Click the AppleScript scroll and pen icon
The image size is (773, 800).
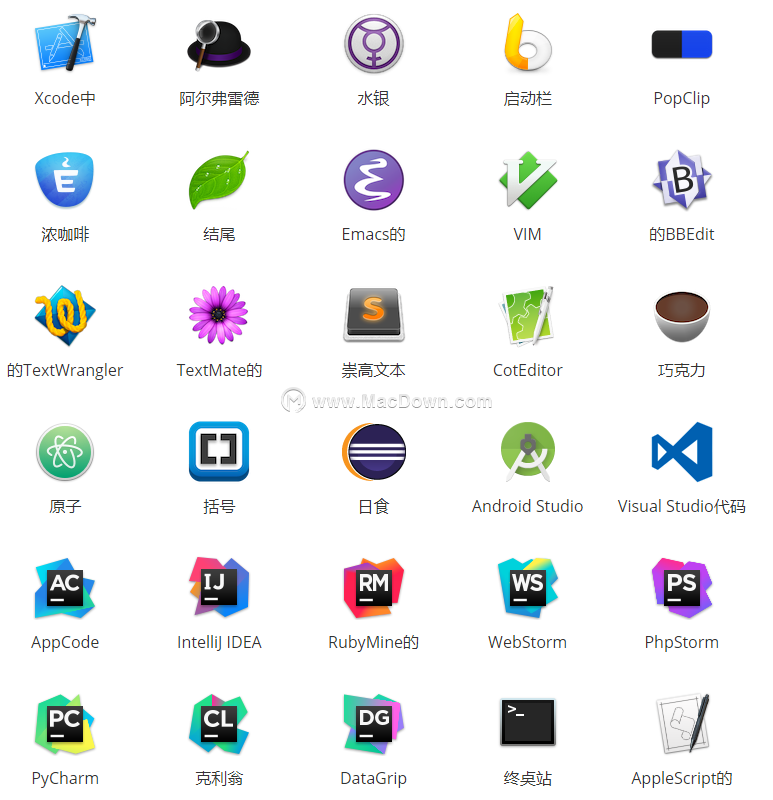682,724
